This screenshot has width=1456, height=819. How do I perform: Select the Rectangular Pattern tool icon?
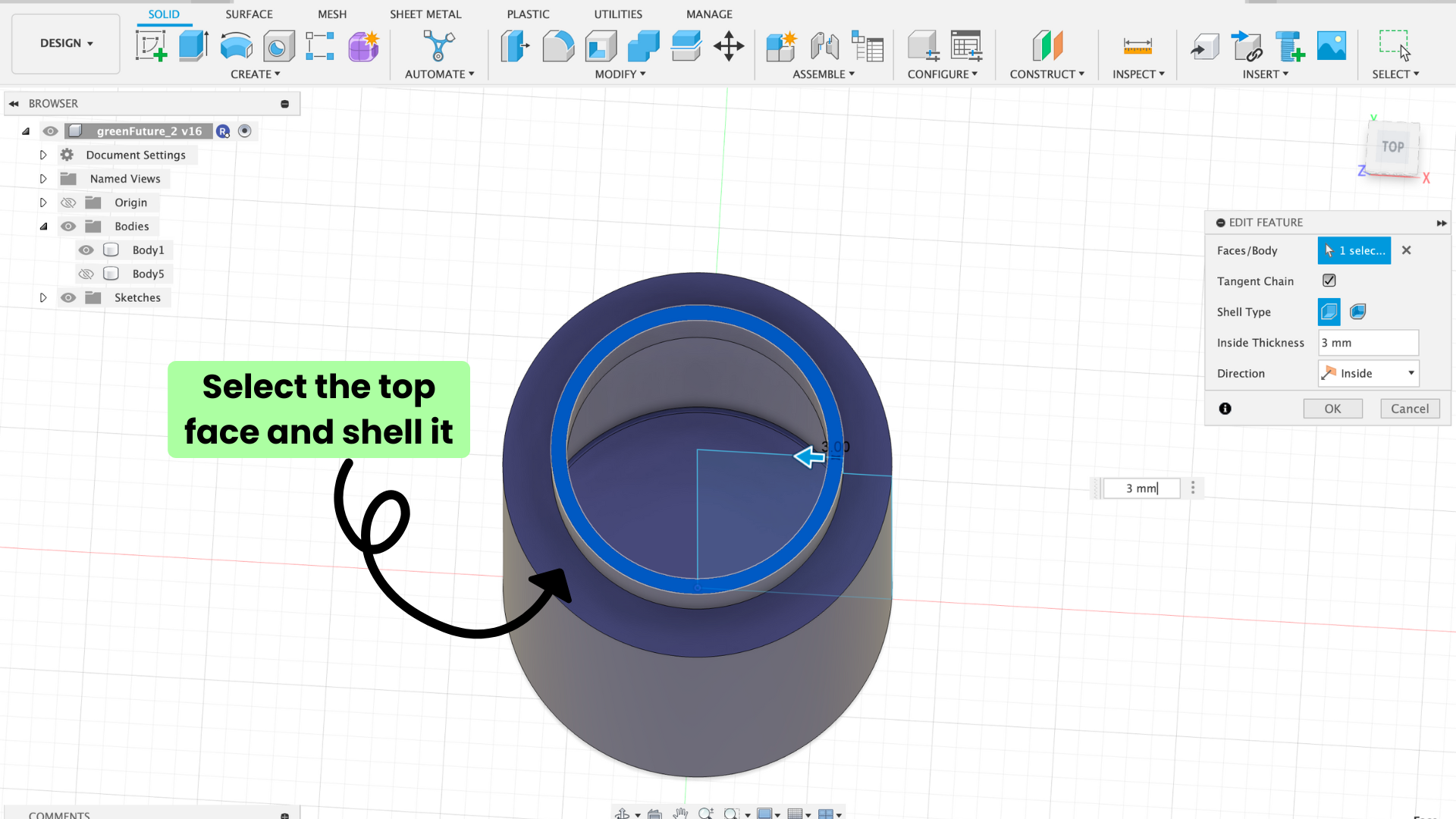[320, 46]
